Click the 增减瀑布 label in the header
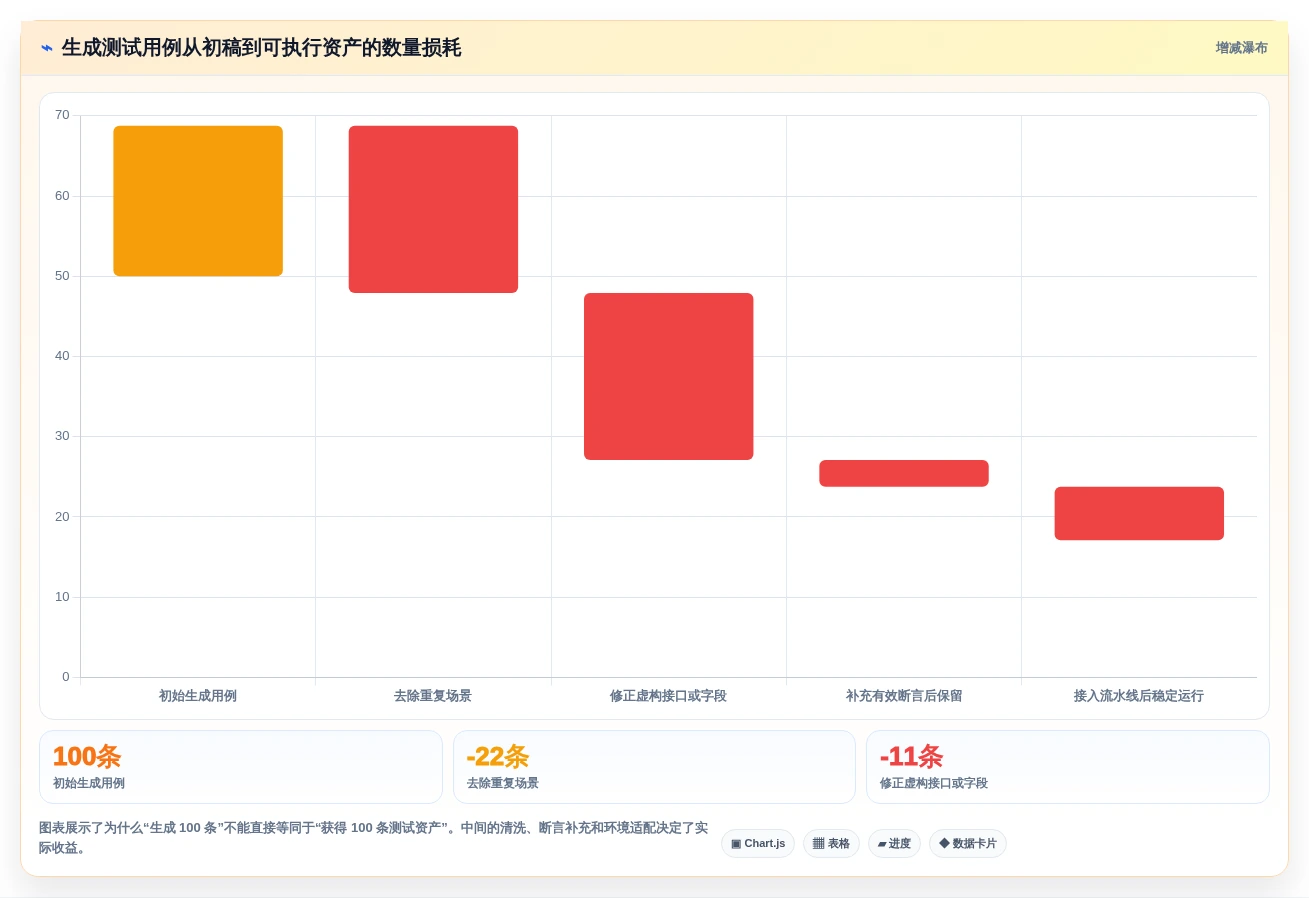Screen dimensions: 1309x898 pyautogui.click(x=1241, y=48)
